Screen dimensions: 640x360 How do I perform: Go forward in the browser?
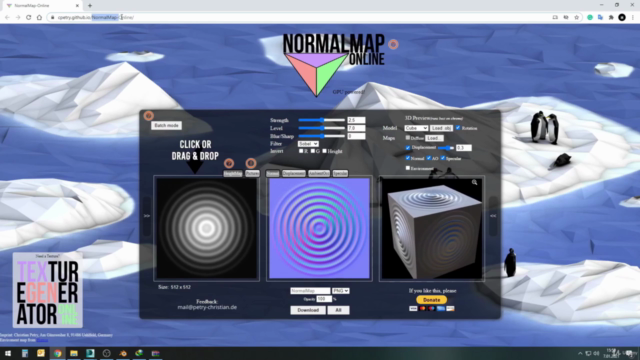click(x=18, y=17)
